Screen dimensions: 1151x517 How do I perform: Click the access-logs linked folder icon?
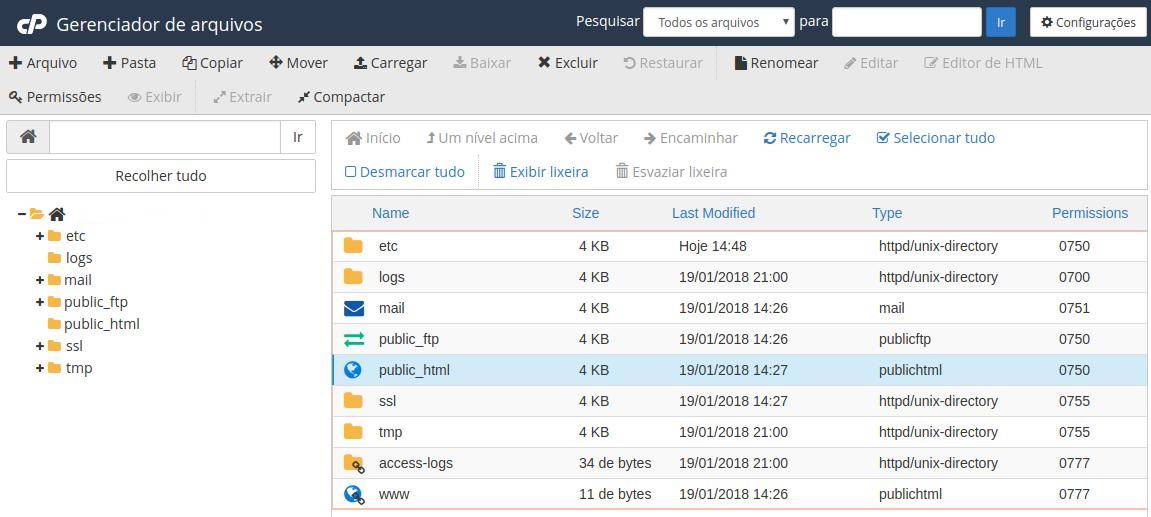point(353,463)
